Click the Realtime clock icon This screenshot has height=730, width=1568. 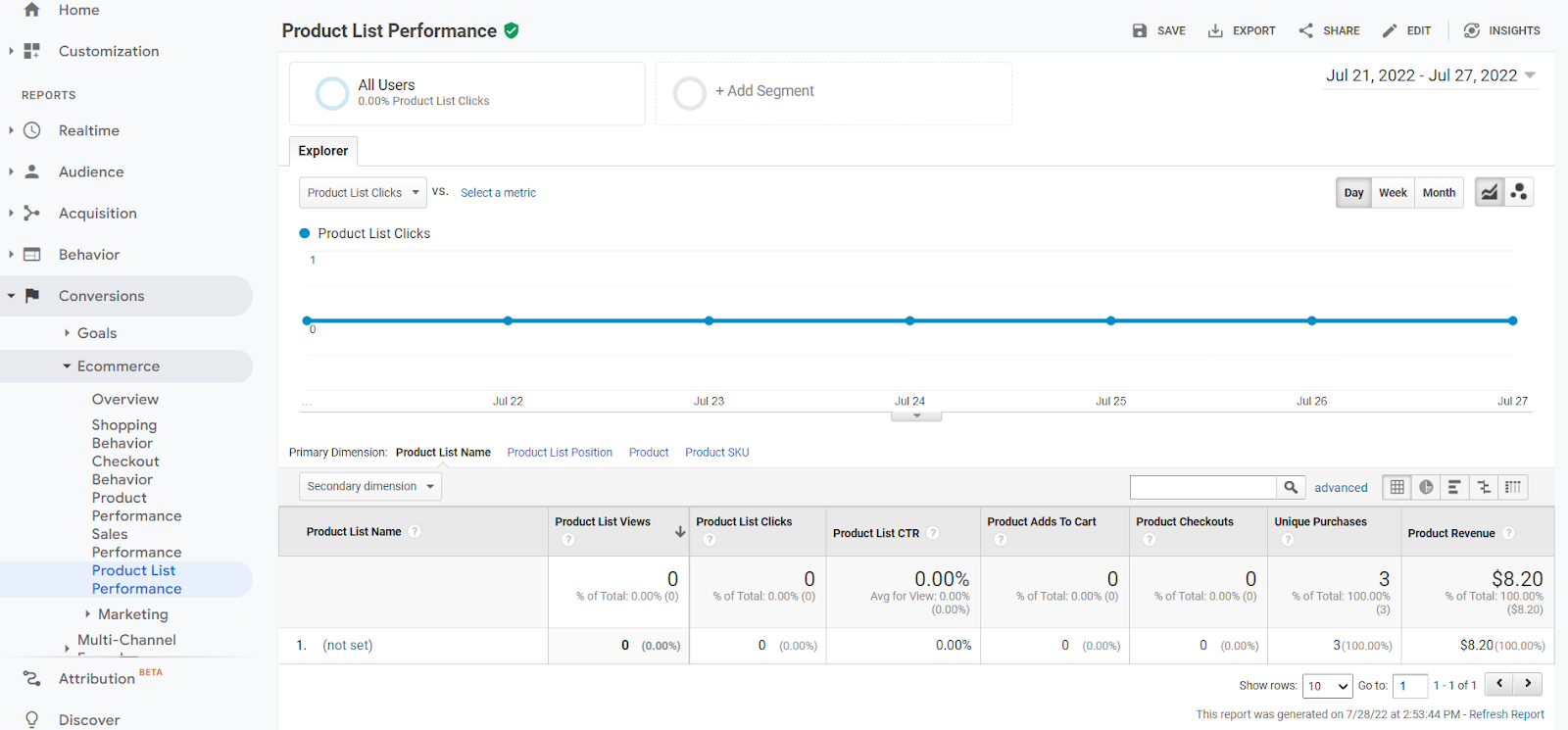[31, 130]
